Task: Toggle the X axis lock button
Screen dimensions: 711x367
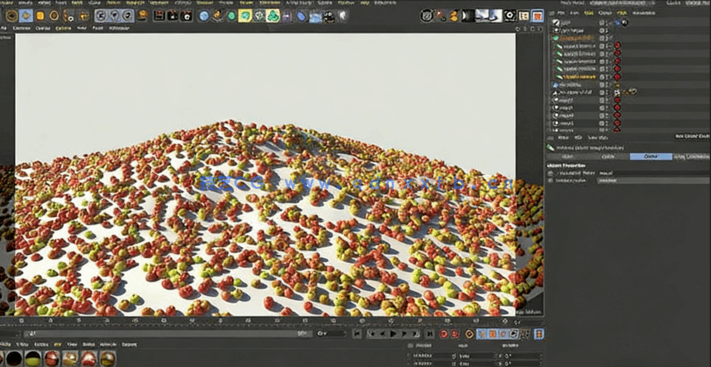Action: click(x=101, y=16)
